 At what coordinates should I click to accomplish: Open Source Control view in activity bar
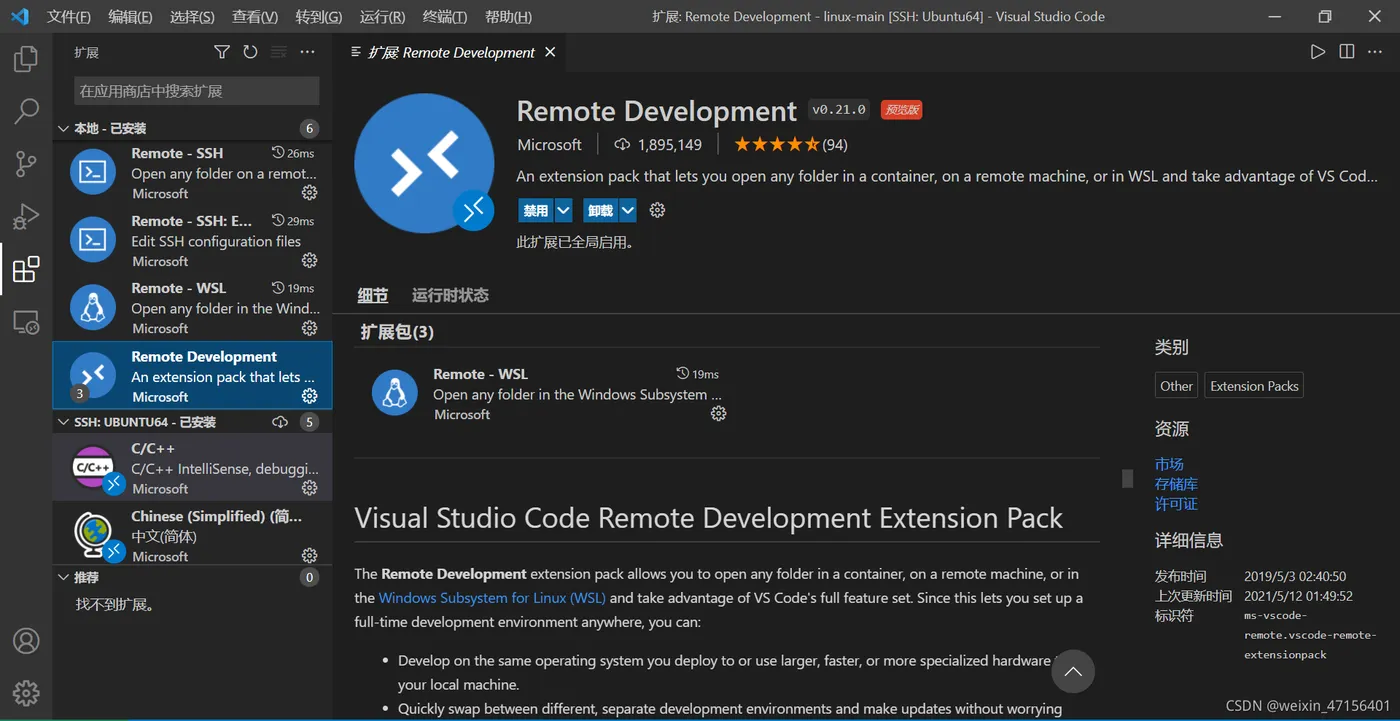[x=26, y=164]
